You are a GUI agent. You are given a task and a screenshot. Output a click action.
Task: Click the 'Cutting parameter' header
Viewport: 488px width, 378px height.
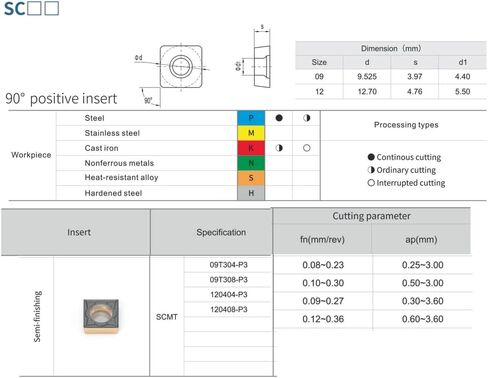point(371,216)
